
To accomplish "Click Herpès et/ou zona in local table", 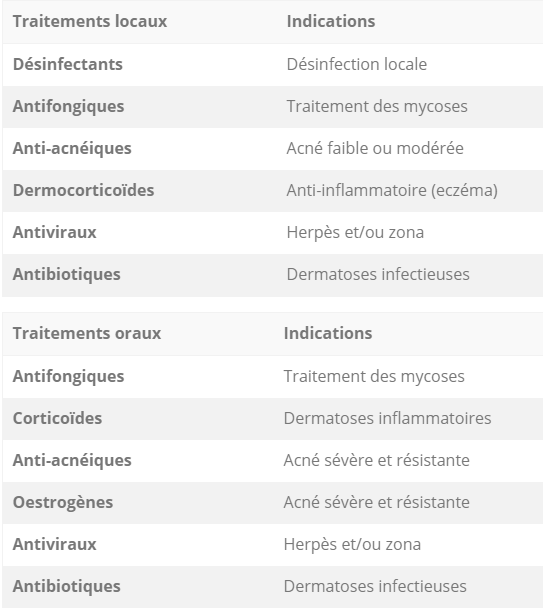I will tap(355, 233).
